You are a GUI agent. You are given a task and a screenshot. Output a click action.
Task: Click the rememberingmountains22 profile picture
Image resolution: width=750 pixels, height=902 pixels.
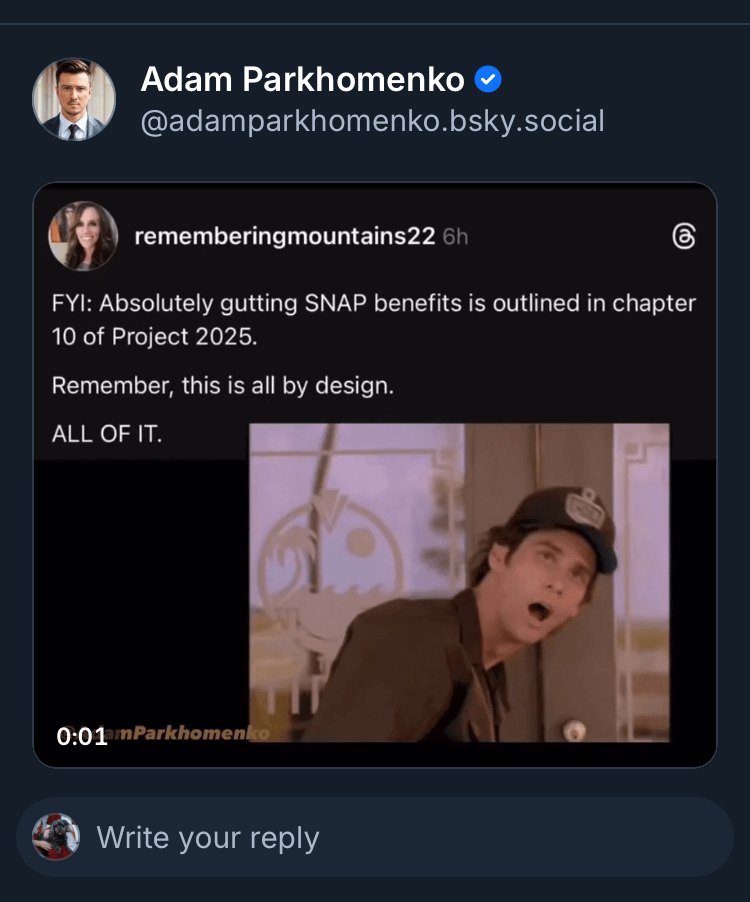pos(83,236)
